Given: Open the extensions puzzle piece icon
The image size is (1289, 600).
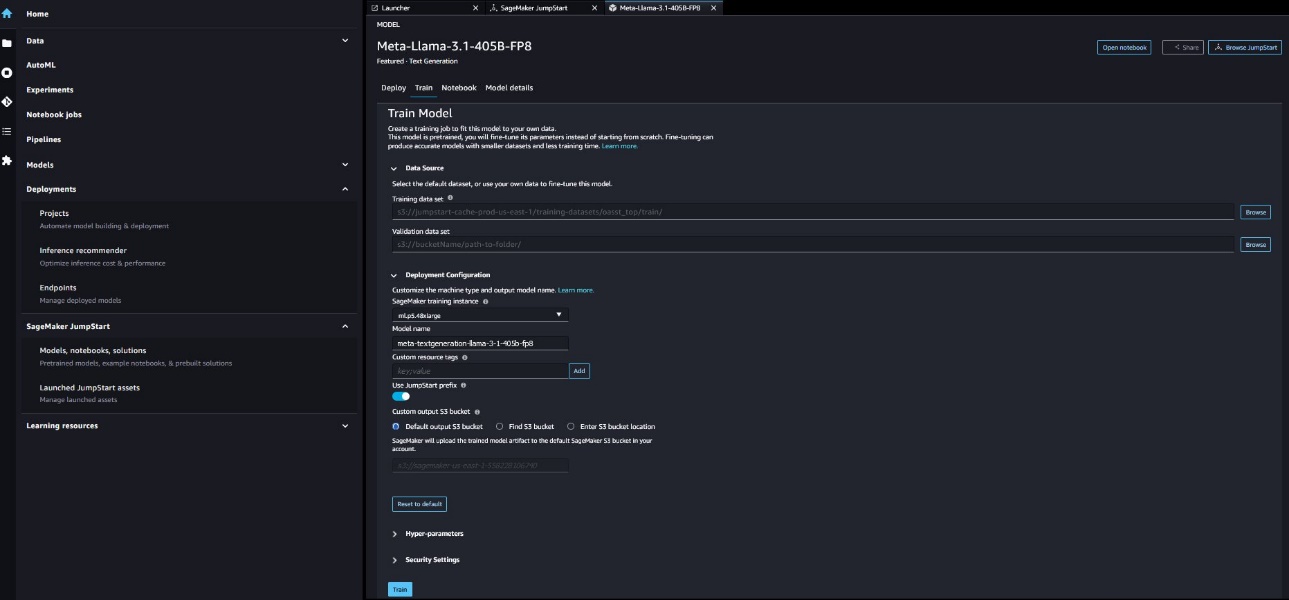Looking at the screenshot, I should [x=7, y=160].
